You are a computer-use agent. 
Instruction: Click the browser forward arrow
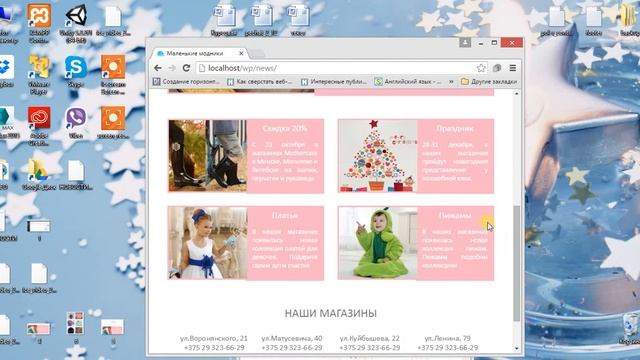click(x=172, y=68)
